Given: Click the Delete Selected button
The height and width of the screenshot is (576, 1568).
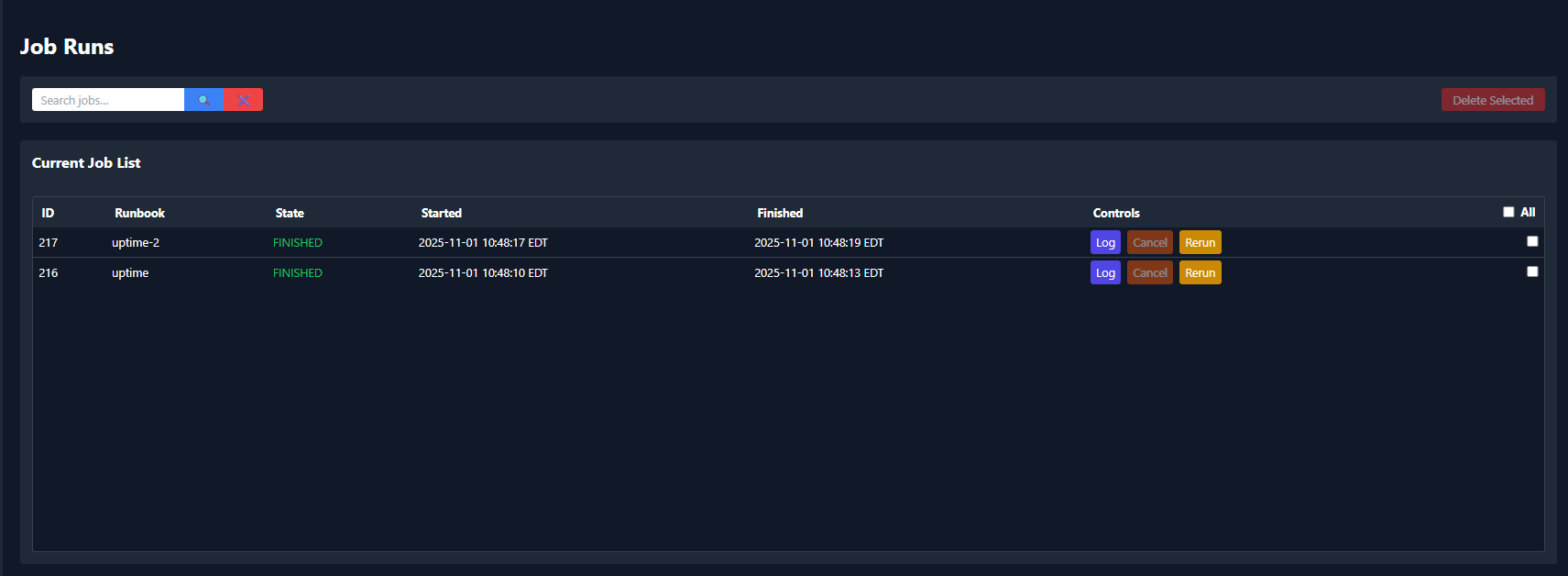Looking at the screenshot, I should (x=1493, y=99).
